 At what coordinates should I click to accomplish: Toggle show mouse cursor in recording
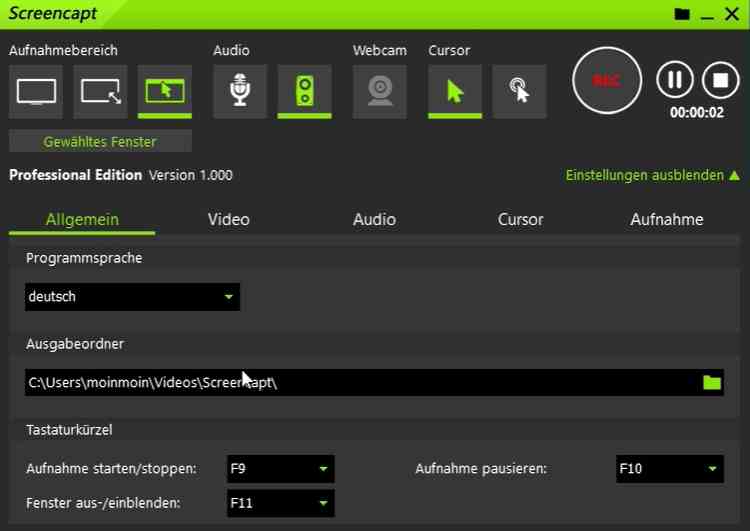(x=455, y=91)
